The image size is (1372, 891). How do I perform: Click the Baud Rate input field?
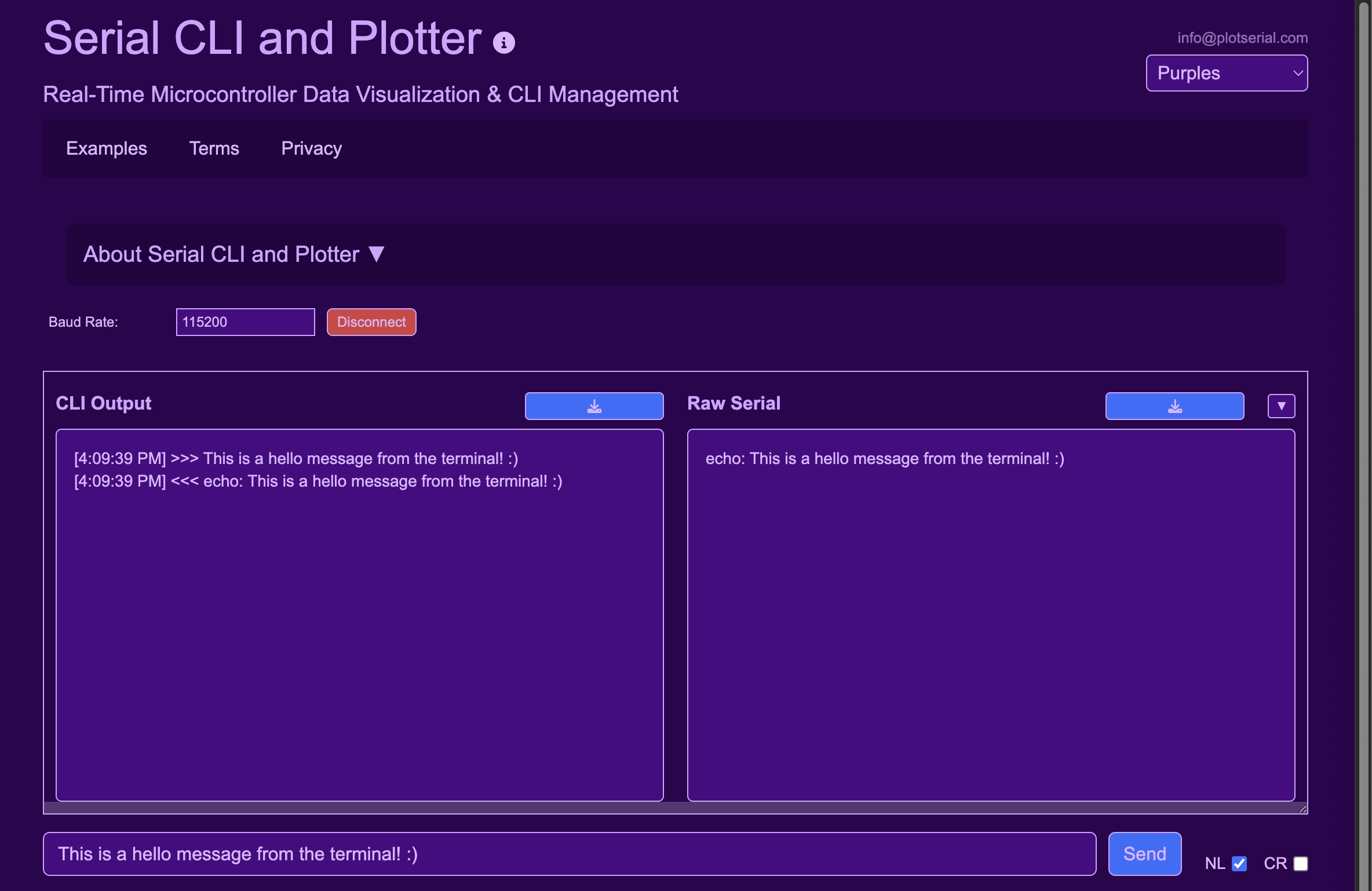coord(245,322)
